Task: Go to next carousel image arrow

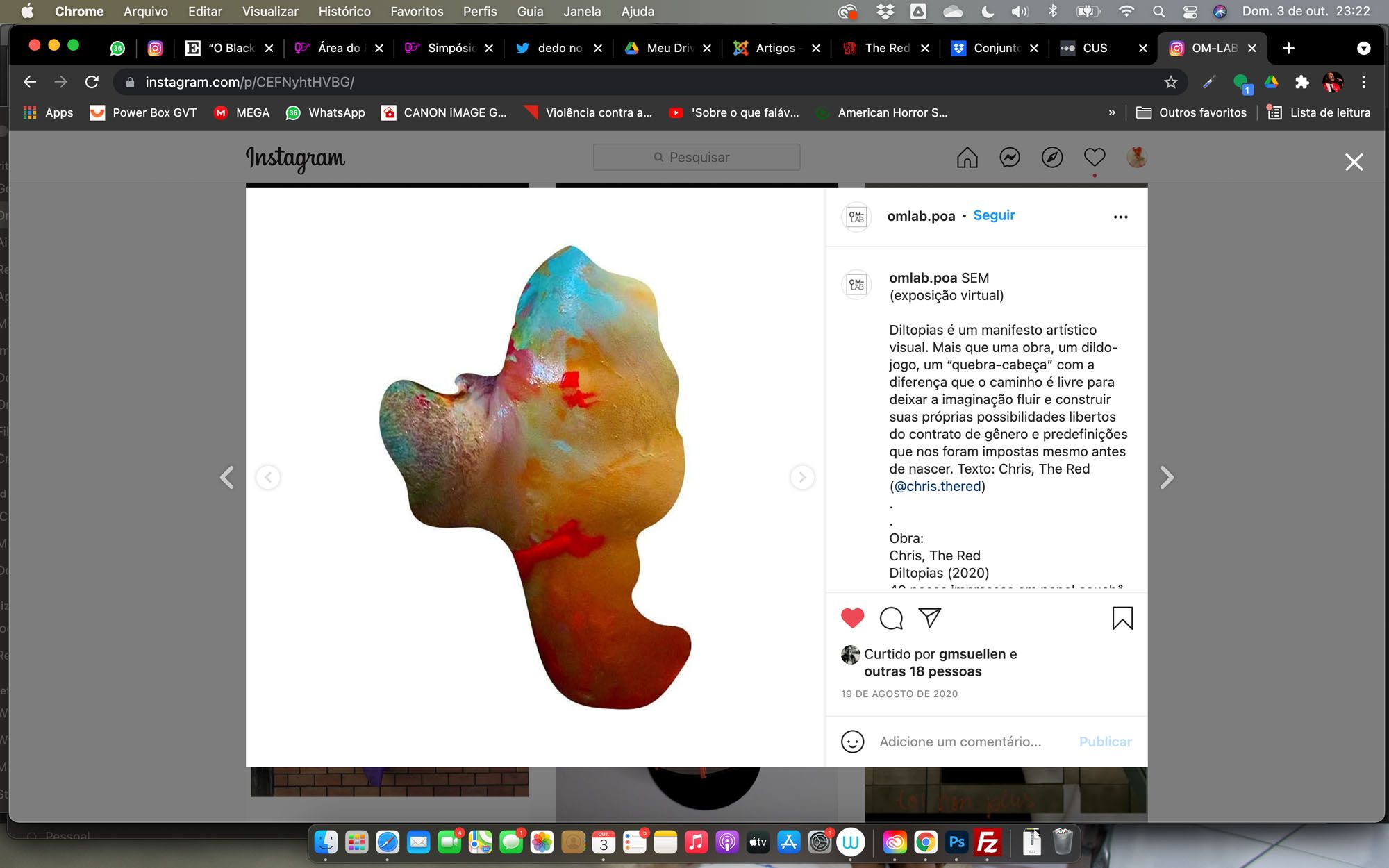Action: click(x=802, y=477)
